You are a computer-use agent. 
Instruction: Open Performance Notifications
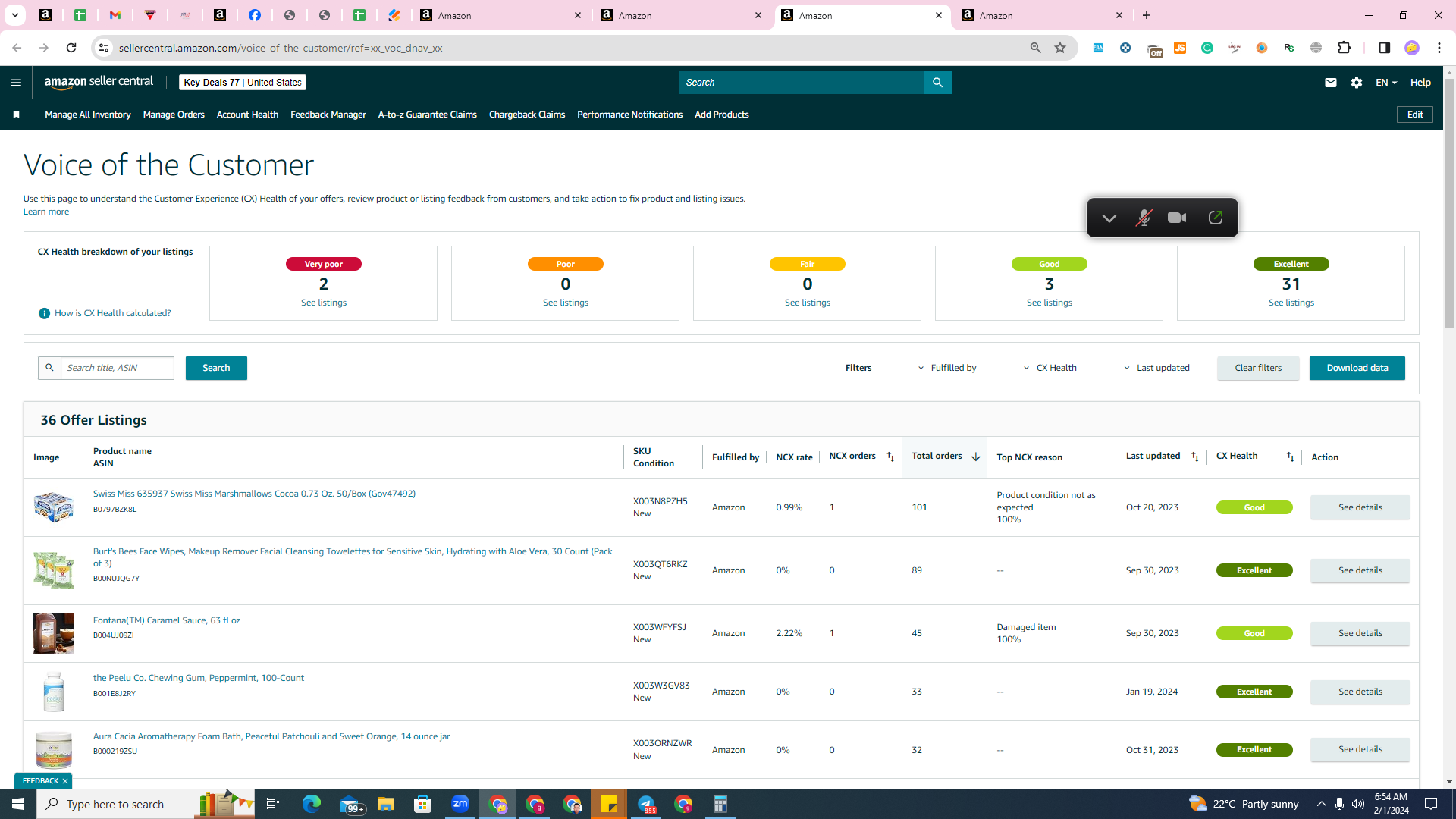(629, 115)
